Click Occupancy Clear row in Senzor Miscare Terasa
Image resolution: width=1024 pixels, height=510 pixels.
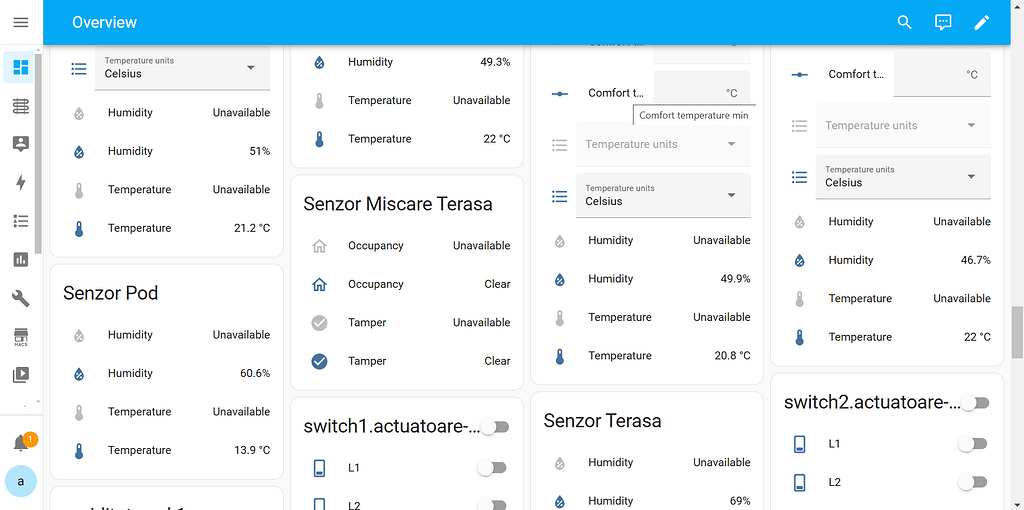click(x=406, y=284)
